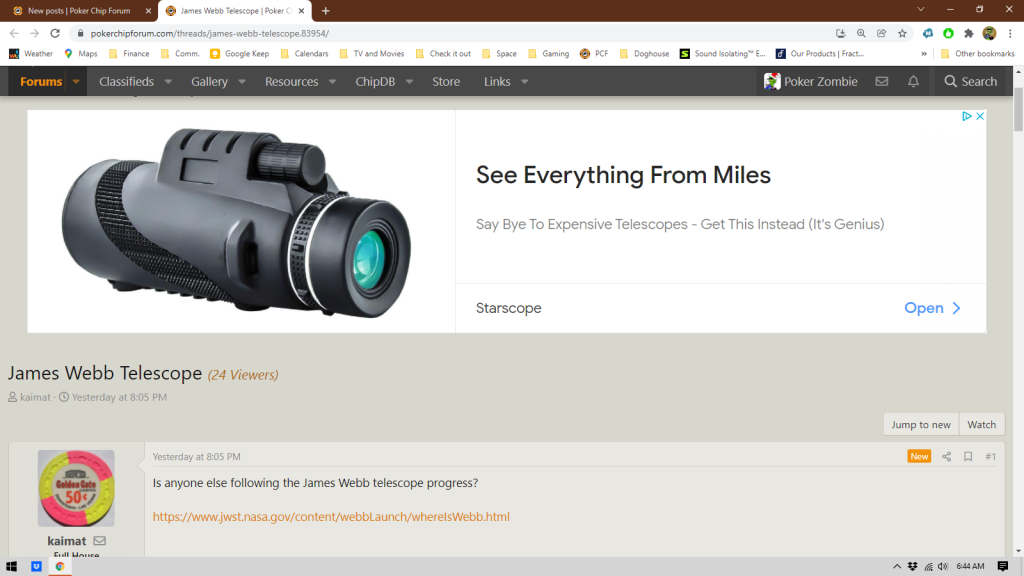Open forum inbox envelope icon
This screenshot has width=1024, height=576.
[882, 82]
